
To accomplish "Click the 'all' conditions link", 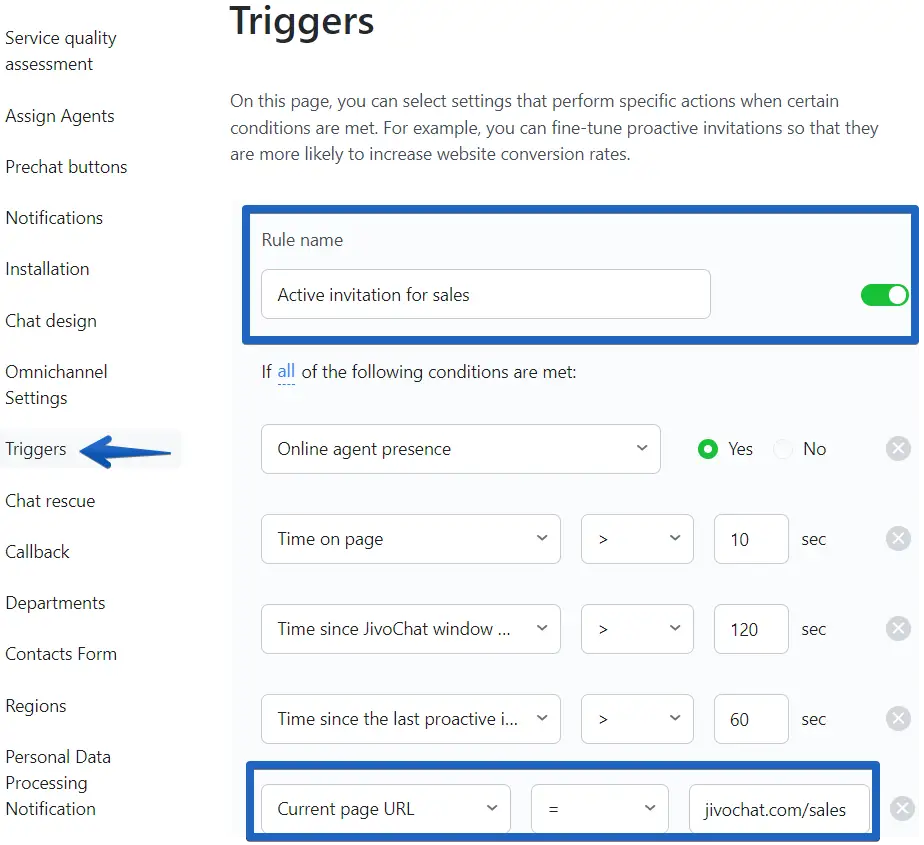I will [x=286, y=372].
